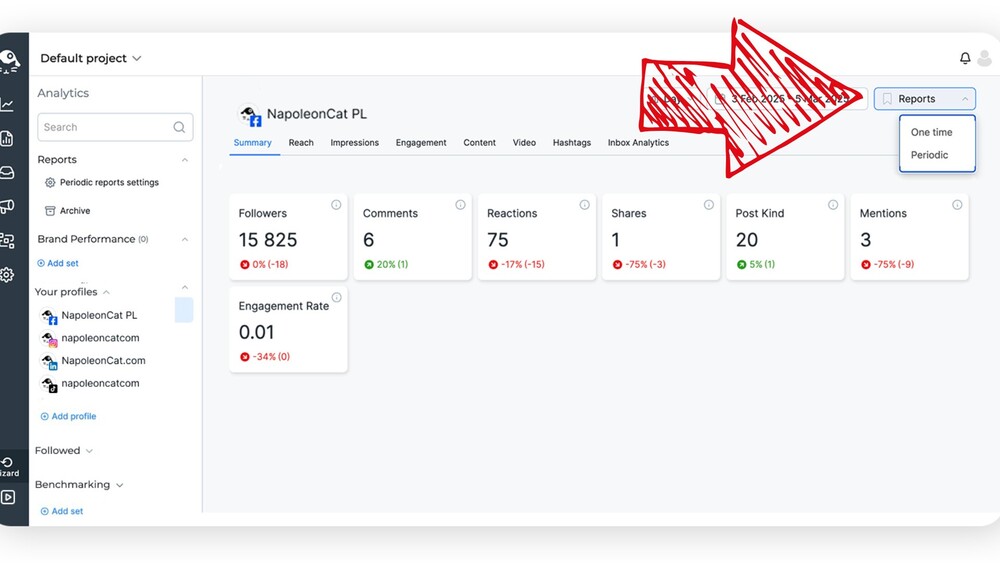The width and height of the screenshot is (1000, 563).
Task: Open the Publisher megaphone sidebar icon
Action: (6, 207)
